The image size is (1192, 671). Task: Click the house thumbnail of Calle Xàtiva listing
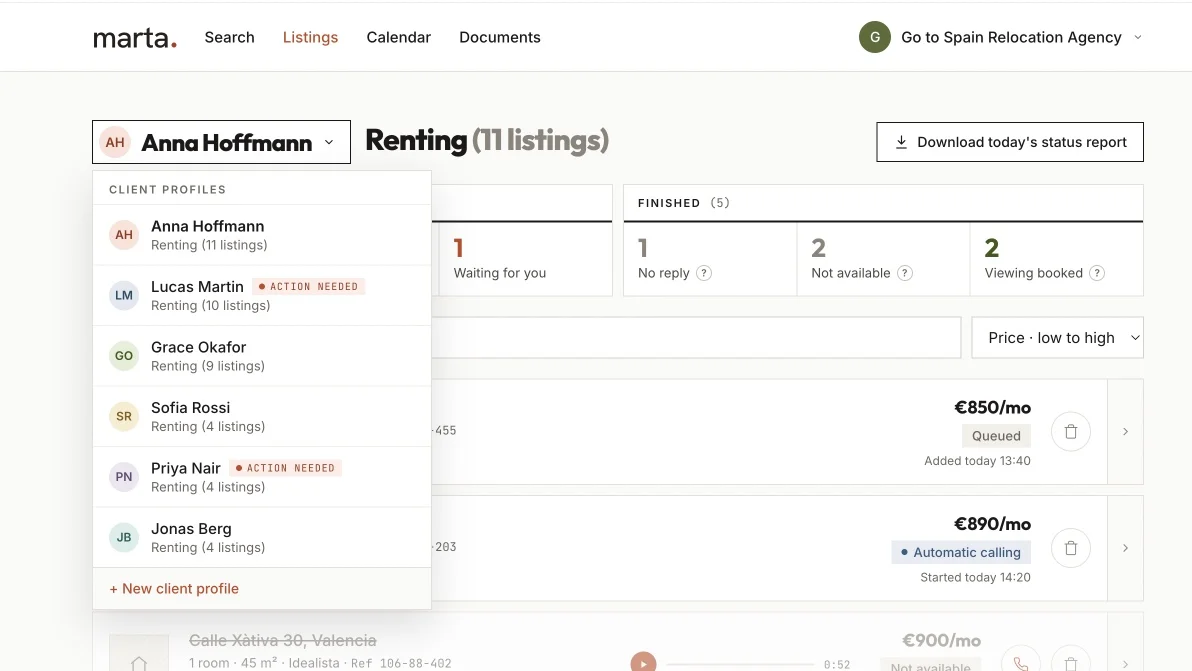(x=139, y=654)
